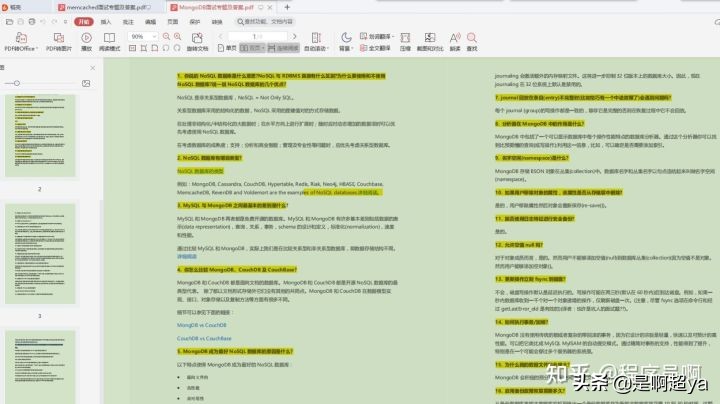The image size is (720, 404).
Task: Click the thumbnail size image icon in sidebar
Action: [86, 84]
